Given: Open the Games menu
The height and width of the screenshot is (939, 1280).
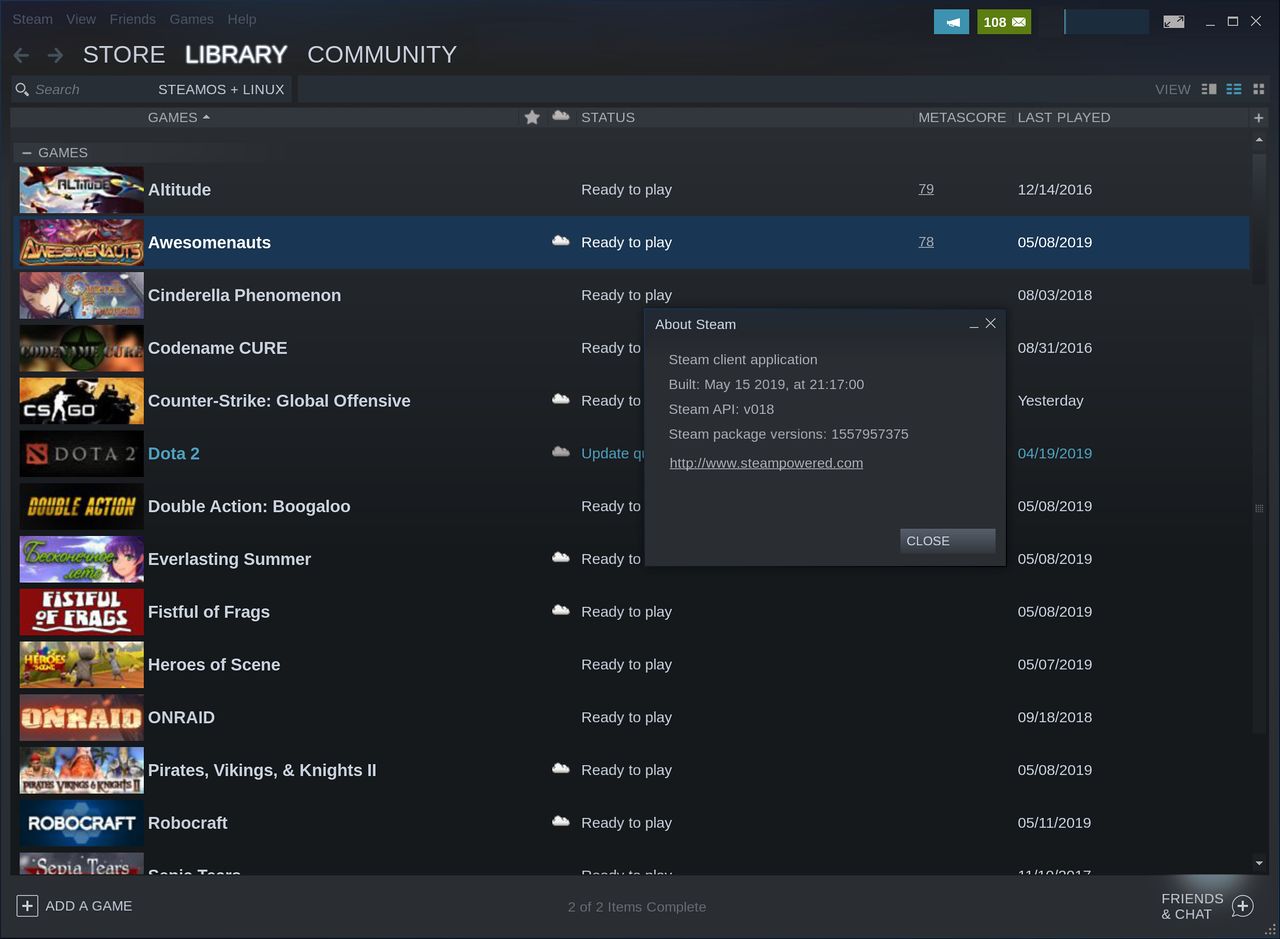Looking at the screenshot, I should click(191, 19).
